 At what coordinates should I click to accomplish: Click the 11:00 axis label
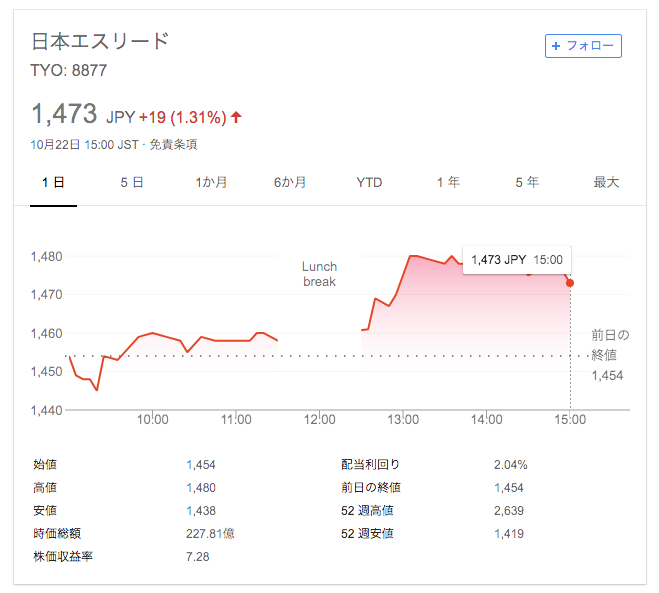coord(236,419)
